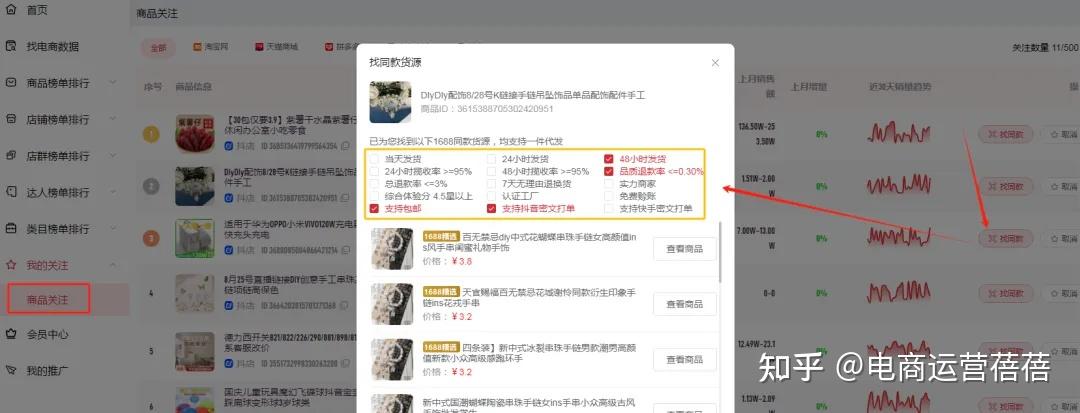
Task: Expand 类目榜单排行 chevron in sidebar
Action: click(113, 229)
